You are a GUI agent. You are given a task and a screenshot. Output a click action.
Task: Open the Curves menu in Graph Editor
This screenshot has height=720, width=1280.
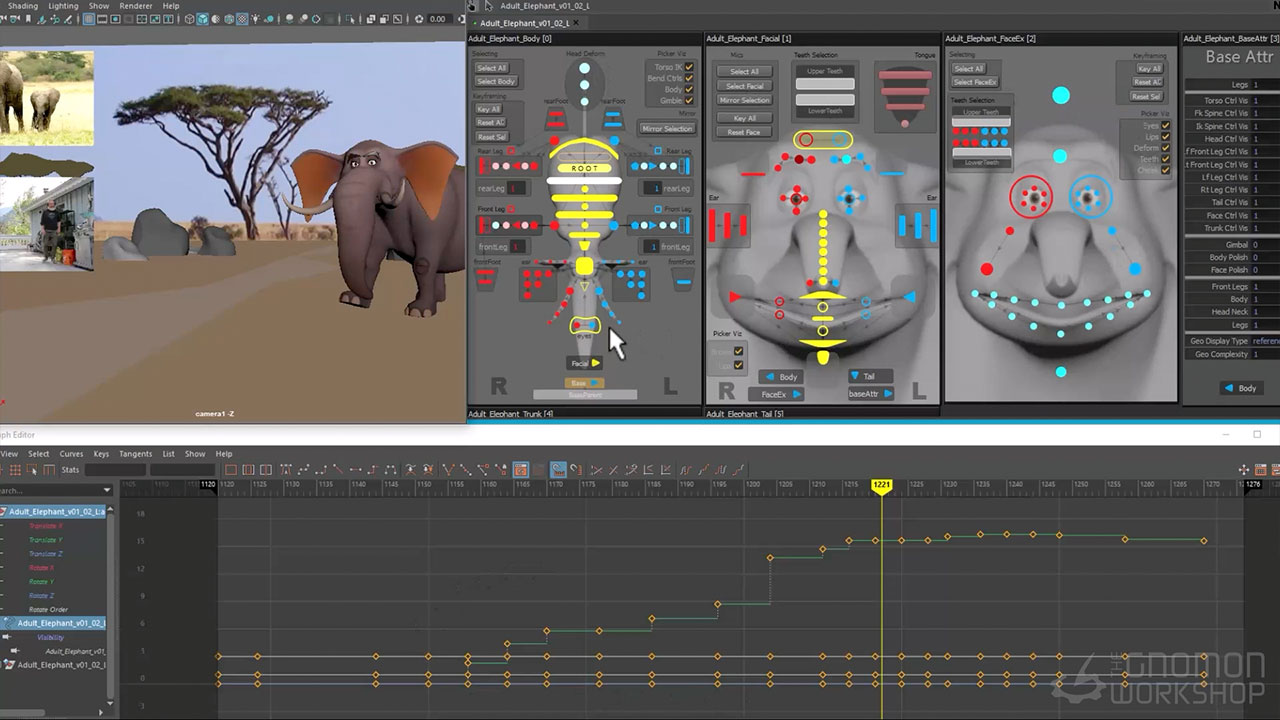pyautogui.click(x=71, y=454)
